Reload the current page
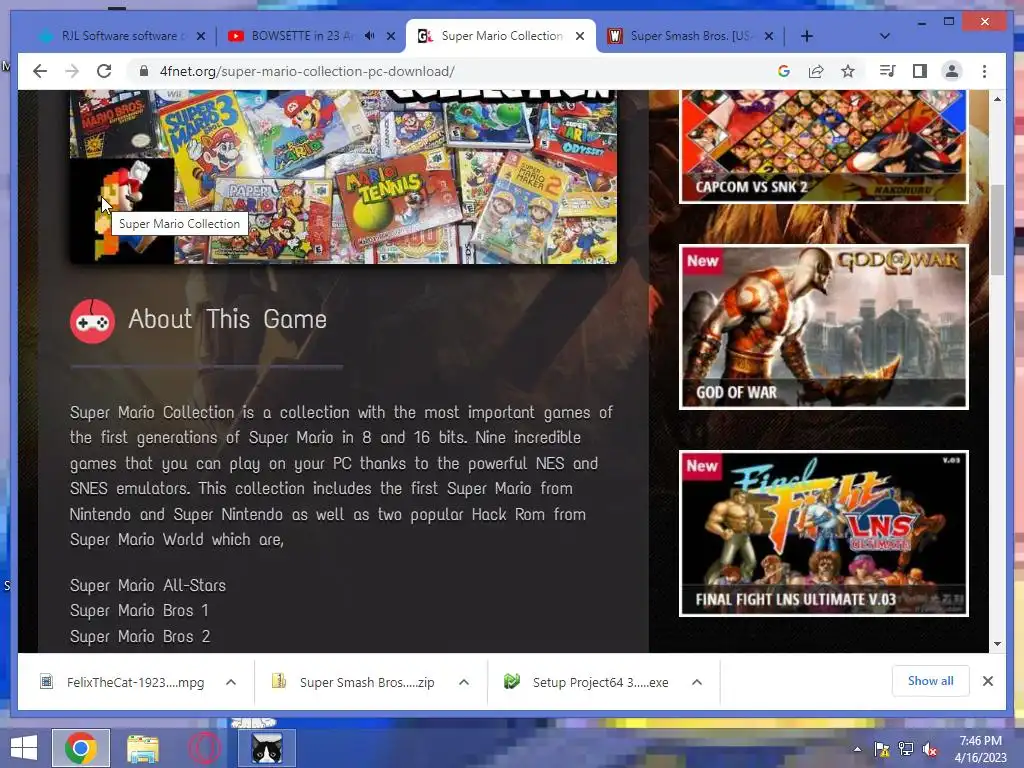The image size is (1024, 768). click(x=104, y=71)
